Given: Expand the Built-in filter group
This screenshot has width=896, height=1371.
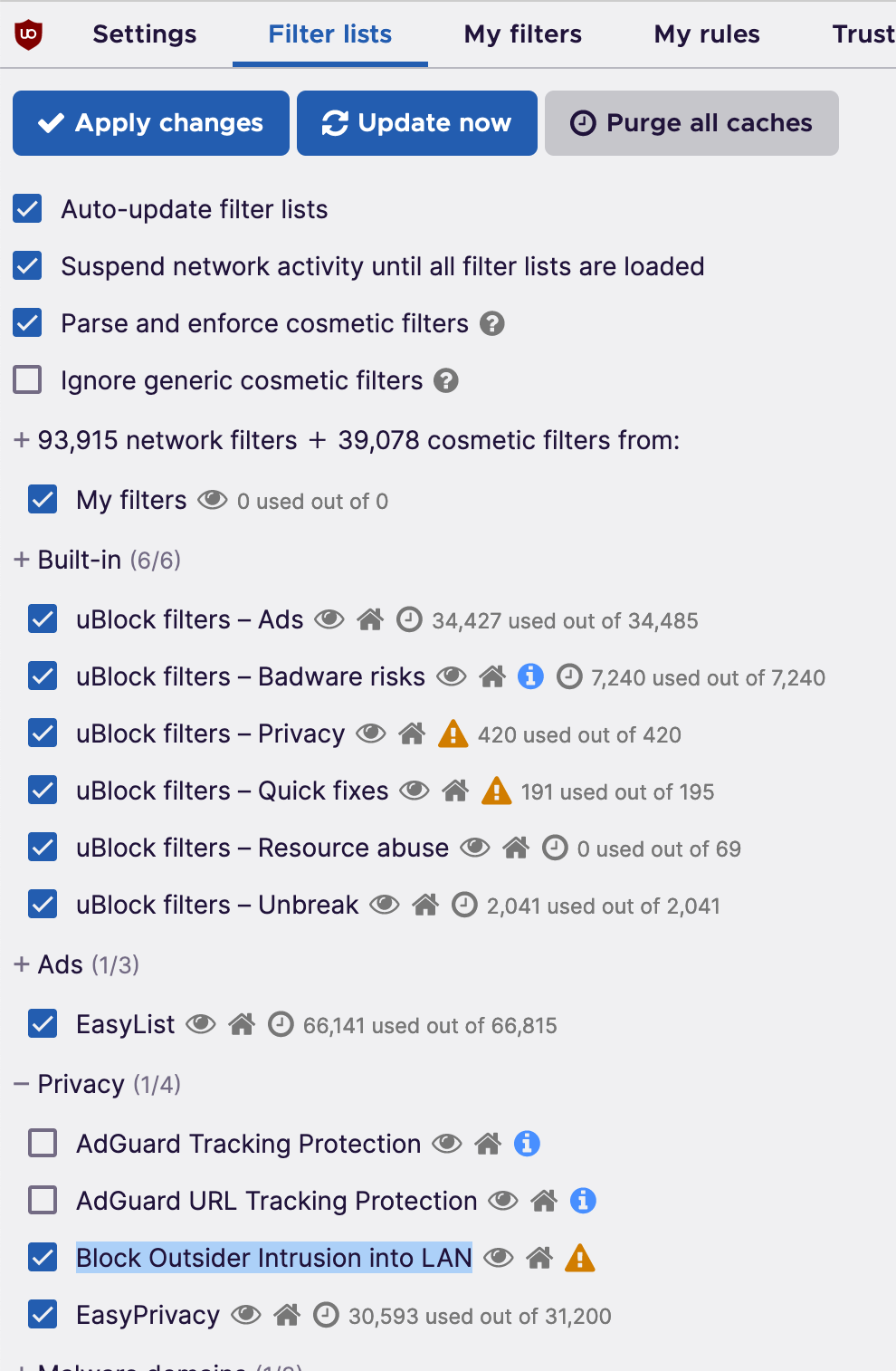Looking at the screenshot, I should 22,560.
